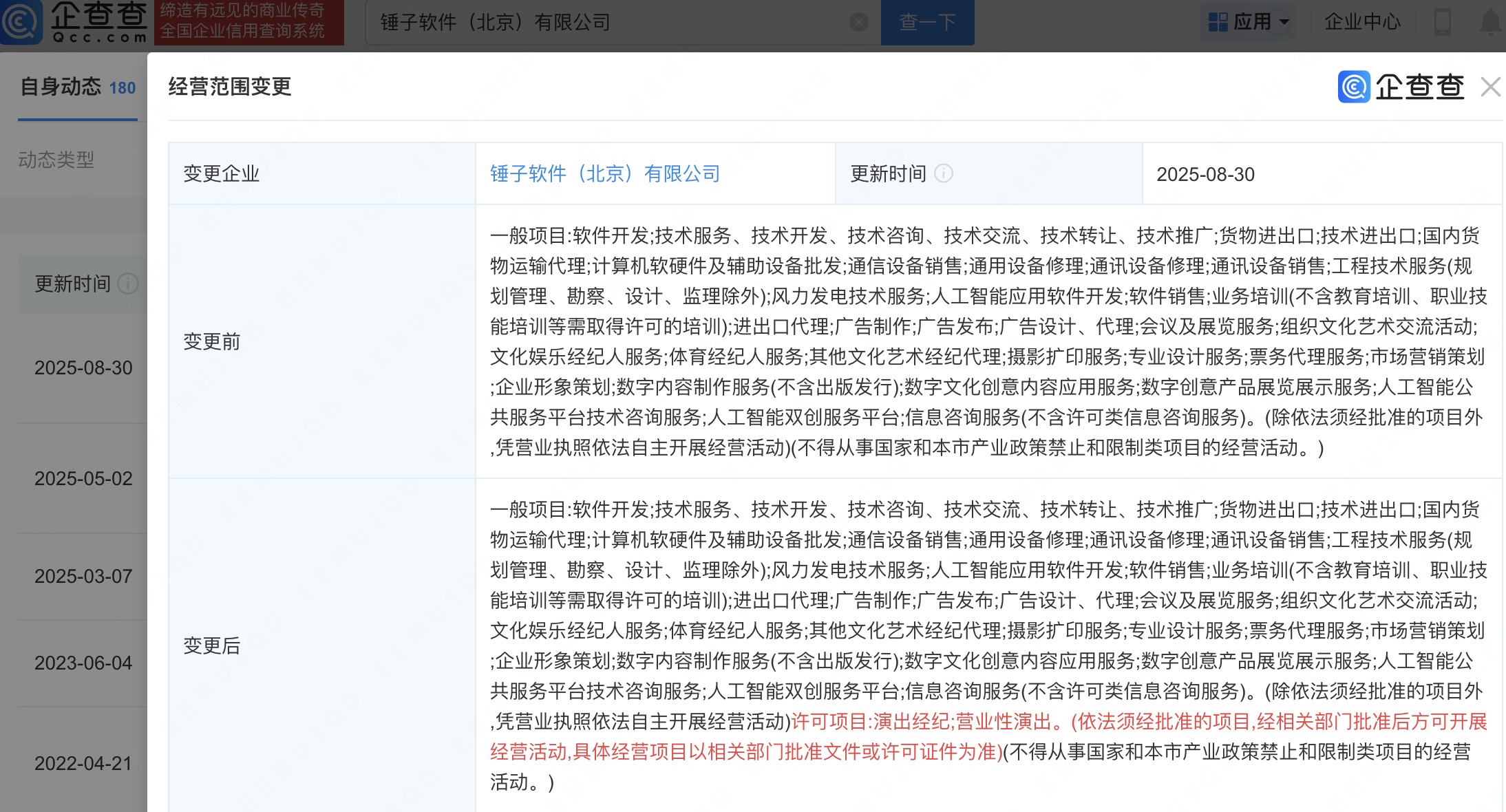Click info icon beside modal 更新时间
The width and height of the screenshot is (1506, 812).
944,173
